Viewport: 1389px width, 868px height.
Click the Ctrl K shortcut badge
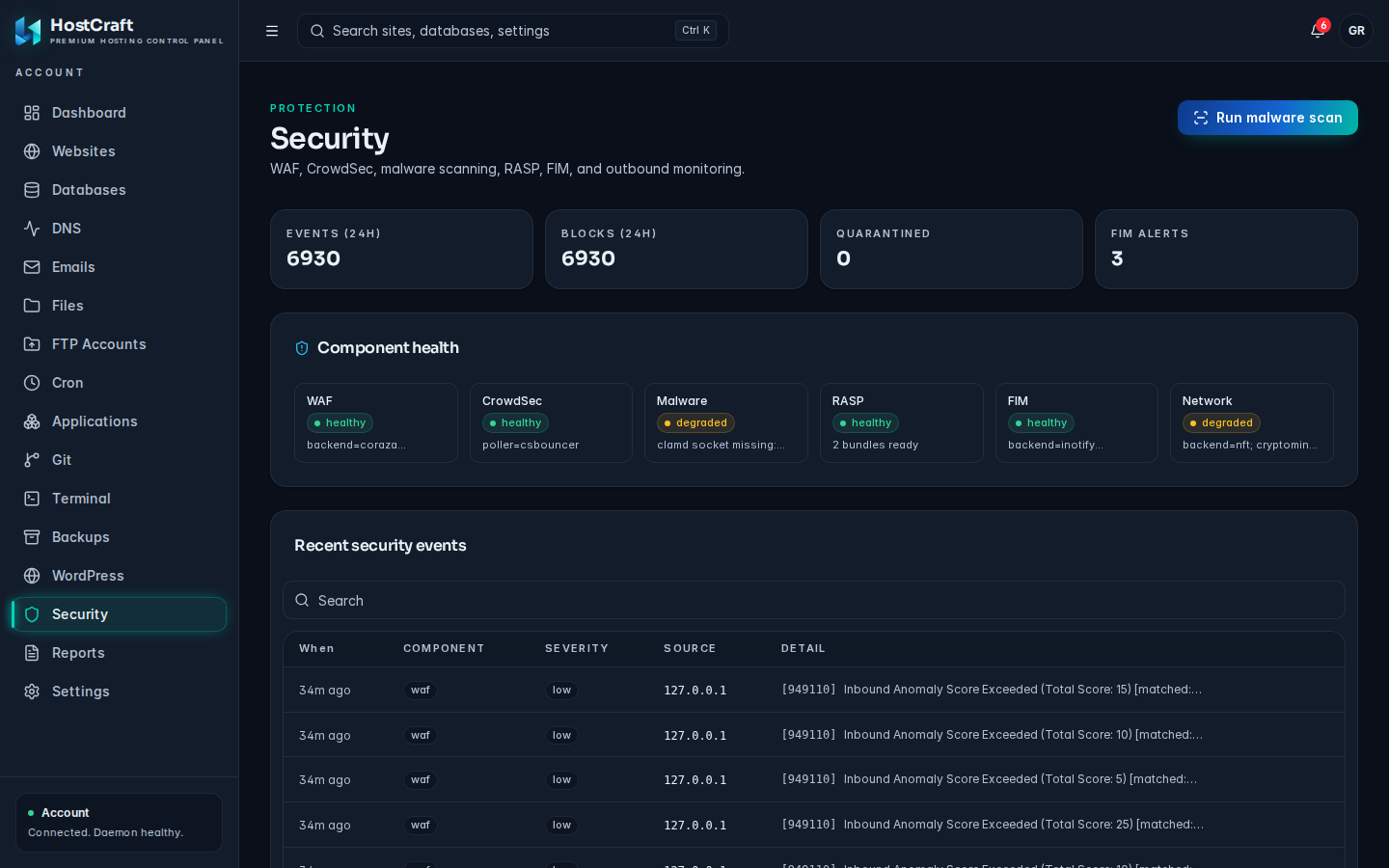point(695,31)
